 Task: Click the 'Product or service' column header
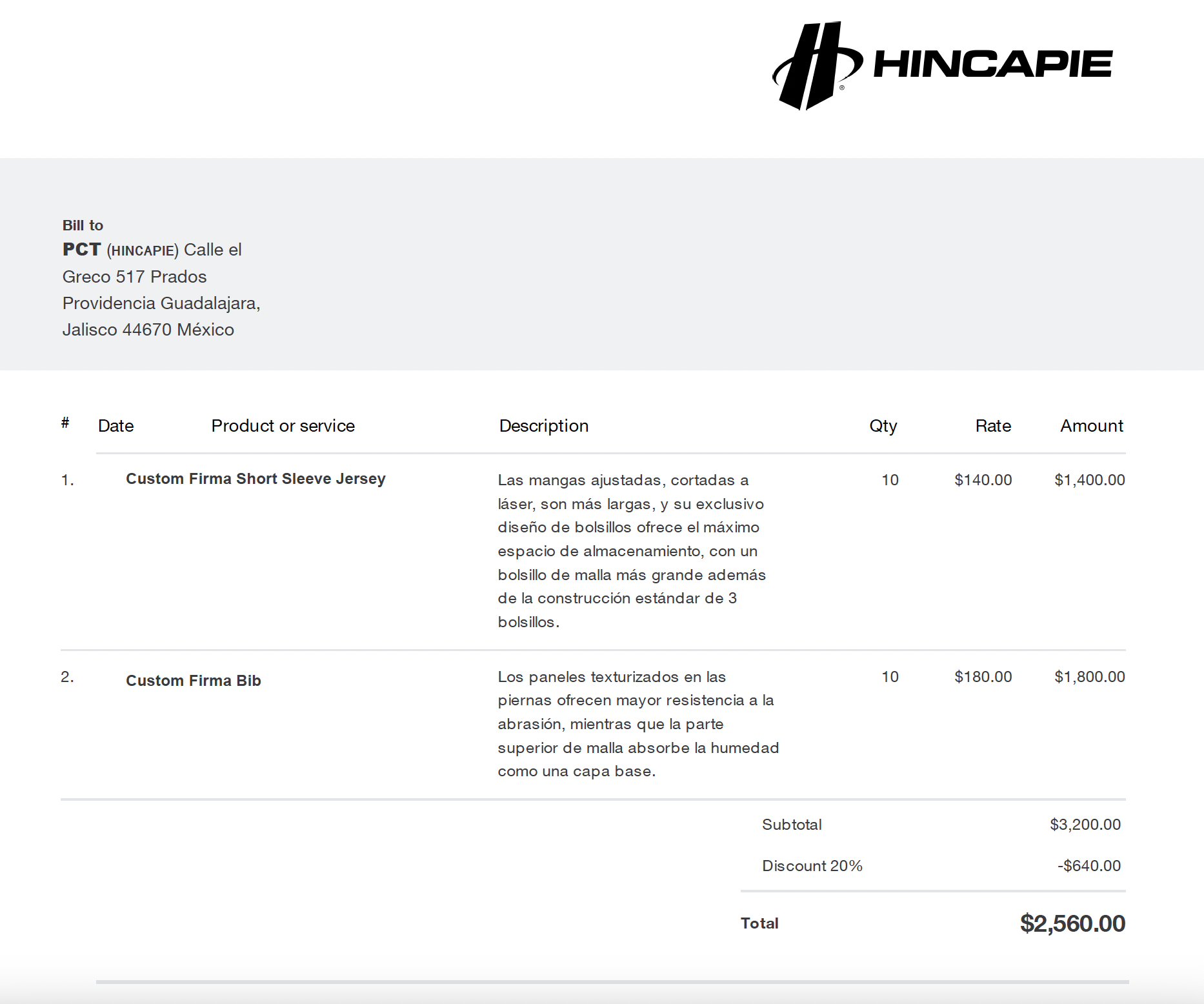coord(283,426)
